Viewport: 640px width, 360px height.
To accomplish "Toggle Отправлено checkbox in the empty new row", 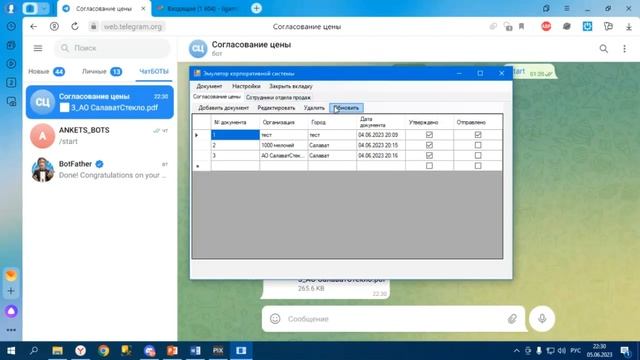I will (478, 166).
